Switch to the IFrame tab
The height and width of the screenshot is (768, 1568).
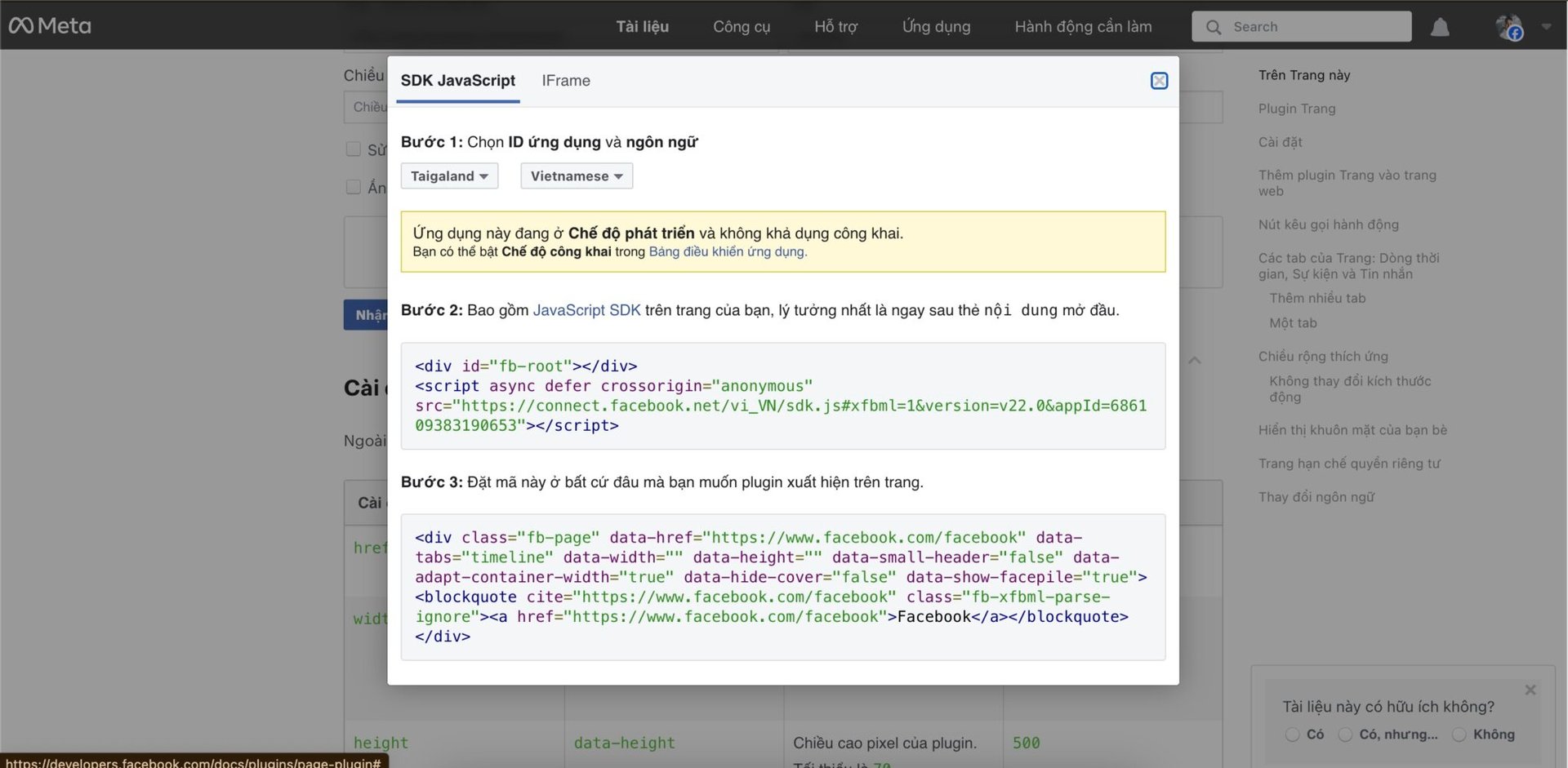click(x=566, y=81)
